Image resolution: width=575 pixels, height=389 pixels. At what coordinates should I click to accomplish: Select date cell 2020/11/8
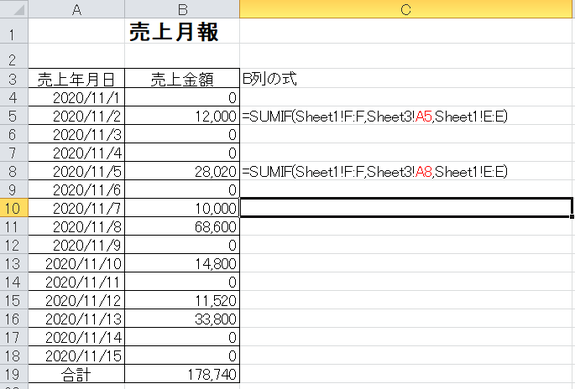pos(77,227)
